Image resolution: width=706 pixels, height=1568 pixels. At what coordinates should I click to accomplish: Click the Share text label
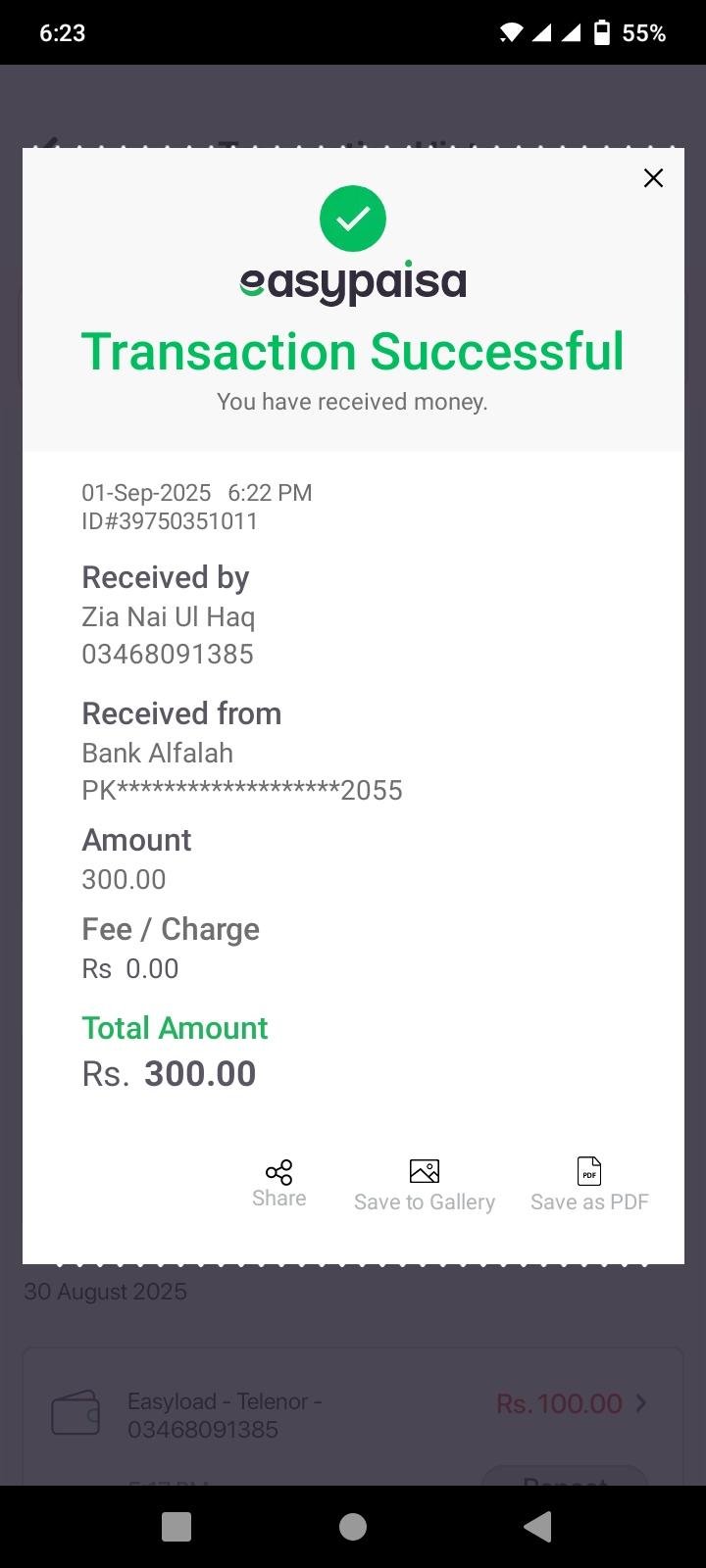278,1199
